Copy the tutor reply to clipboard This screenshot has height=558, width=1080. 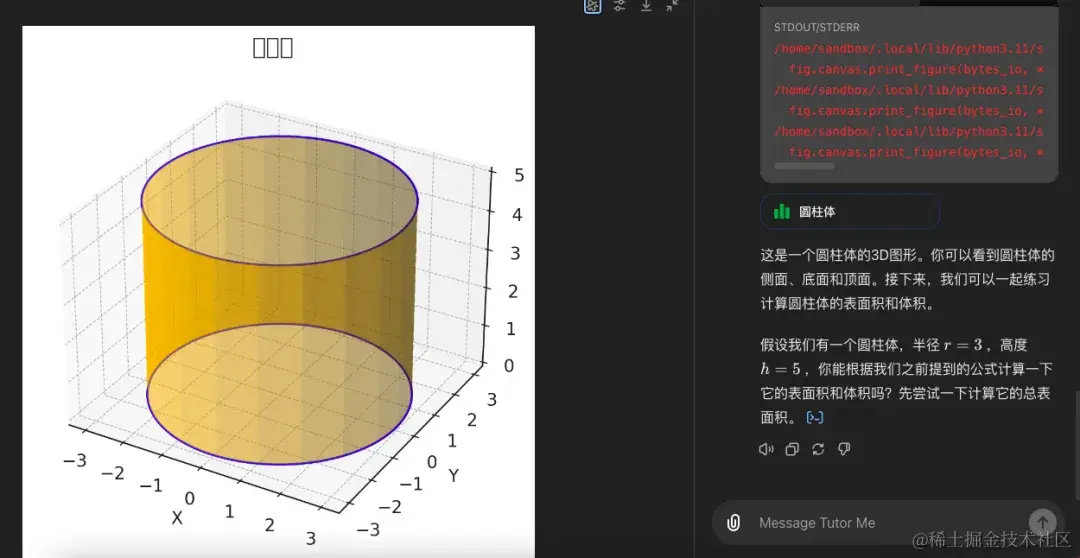pos(792,449)
